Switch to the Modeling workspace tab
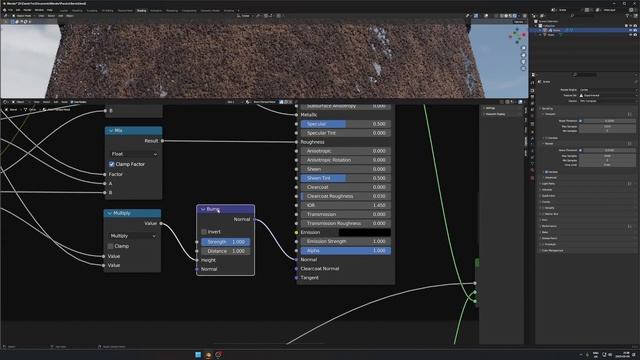Image resolution: width=640 pixels, height=360 pixels. [x=77, y=10]
